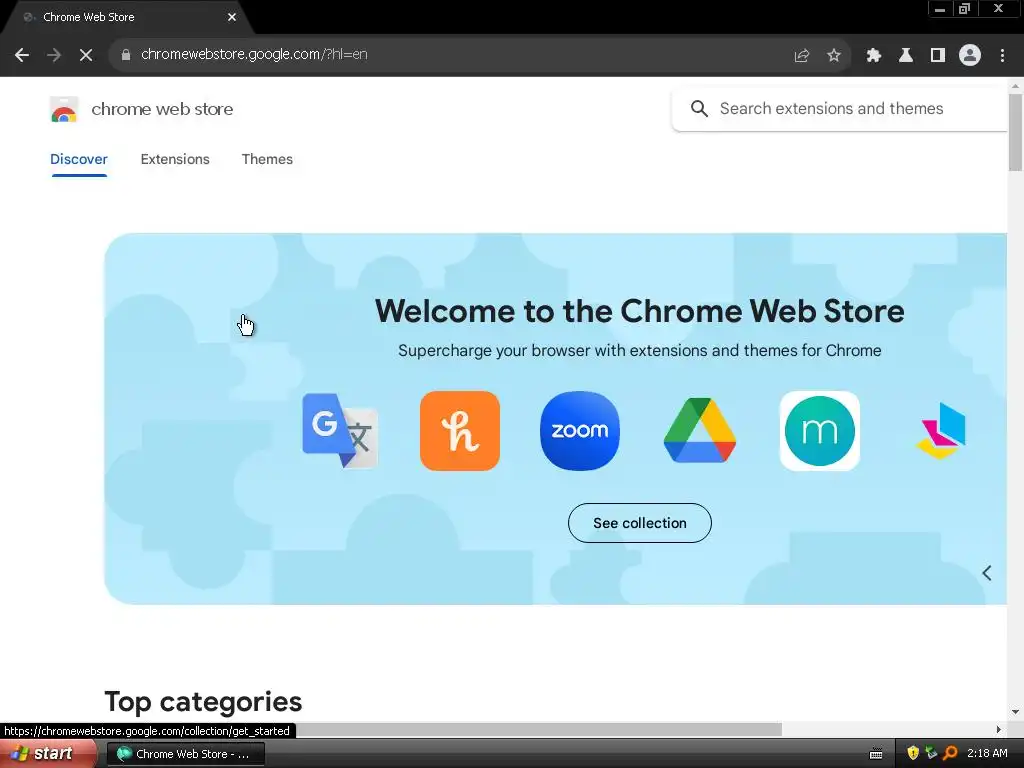Stop loading the page

coord(86,55)
